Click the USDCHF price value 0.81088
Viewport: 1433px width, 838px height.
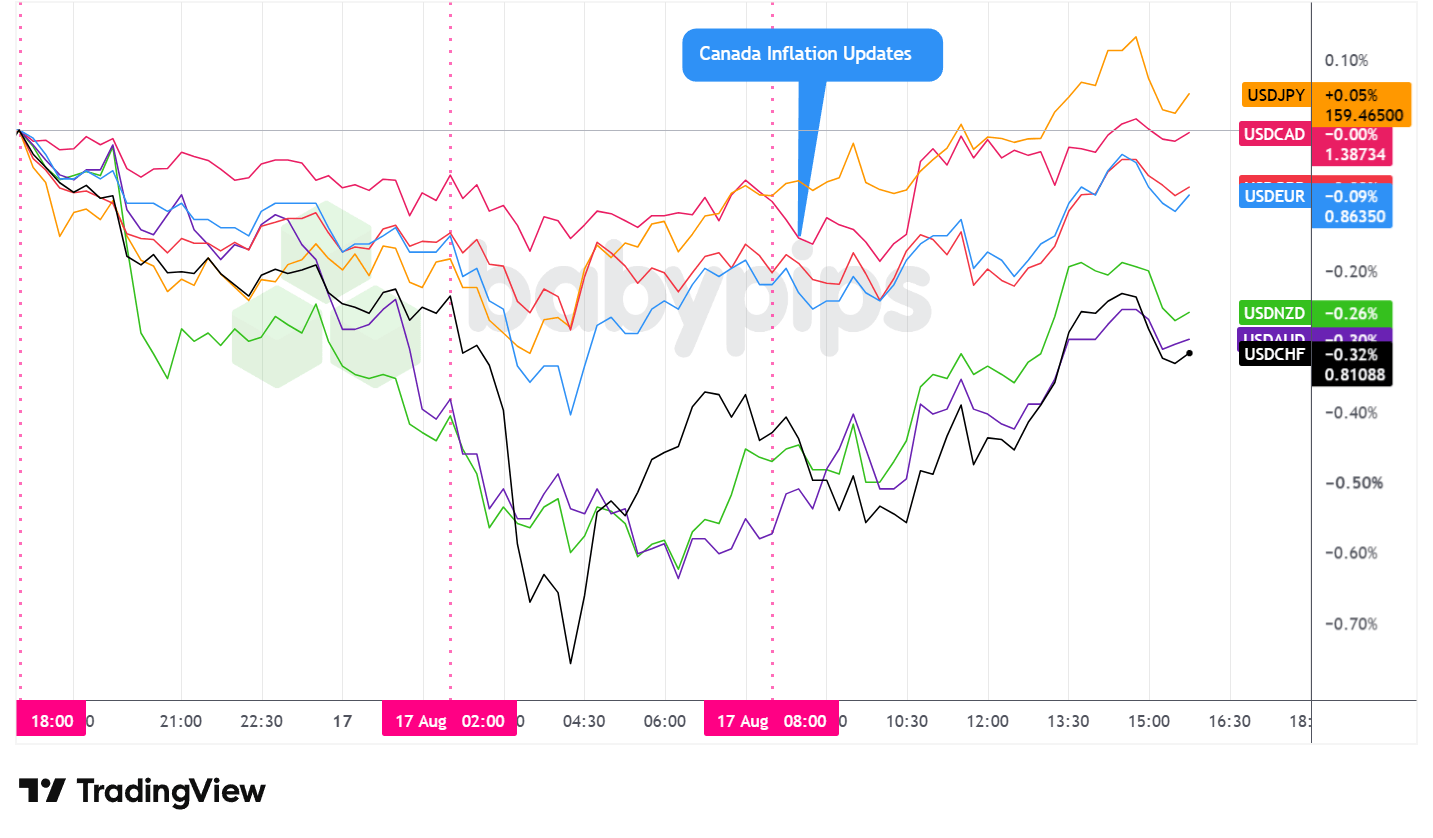1354,375
